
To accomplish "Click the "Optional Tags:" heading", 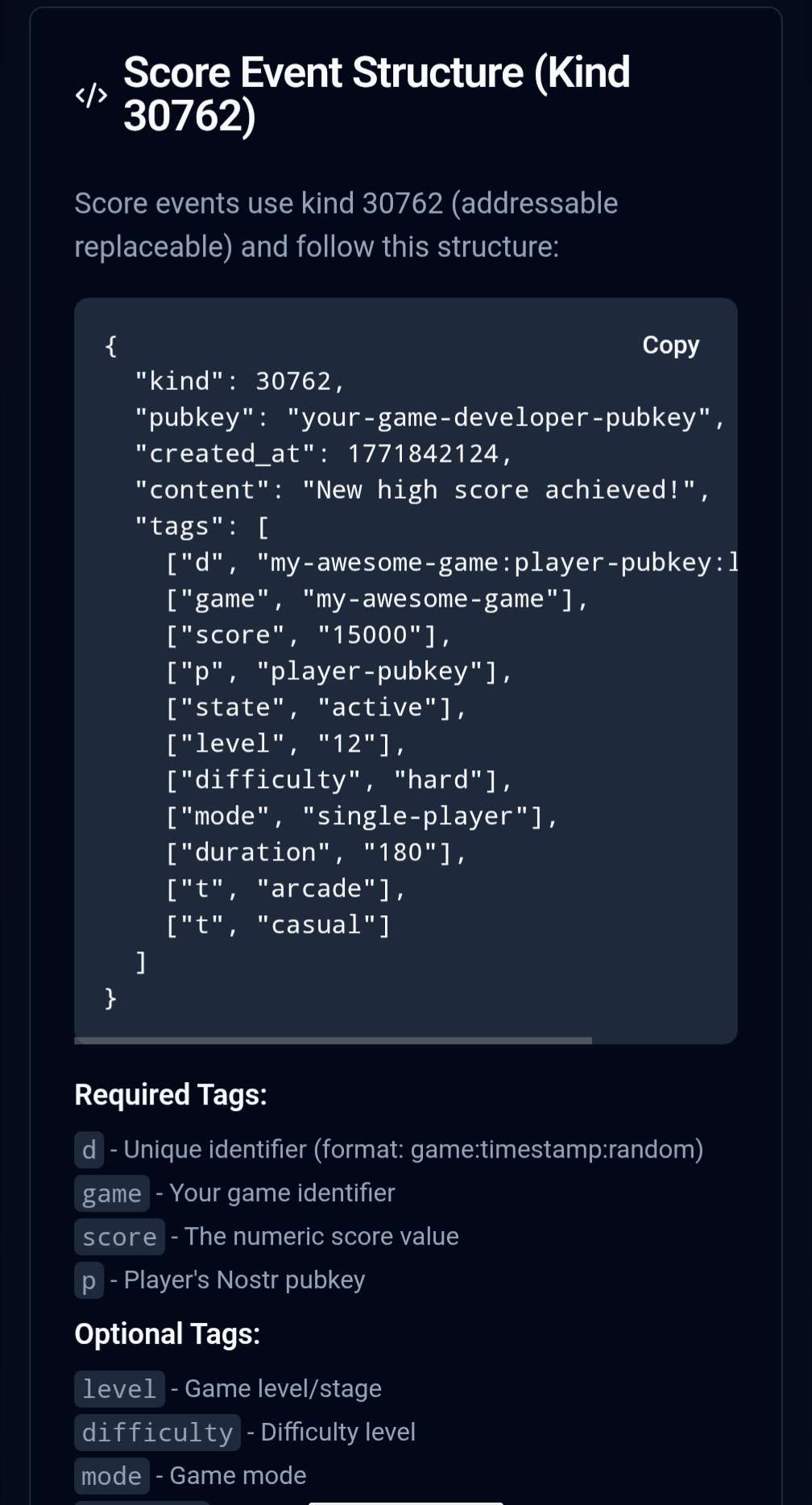I will pos(168,1334).
